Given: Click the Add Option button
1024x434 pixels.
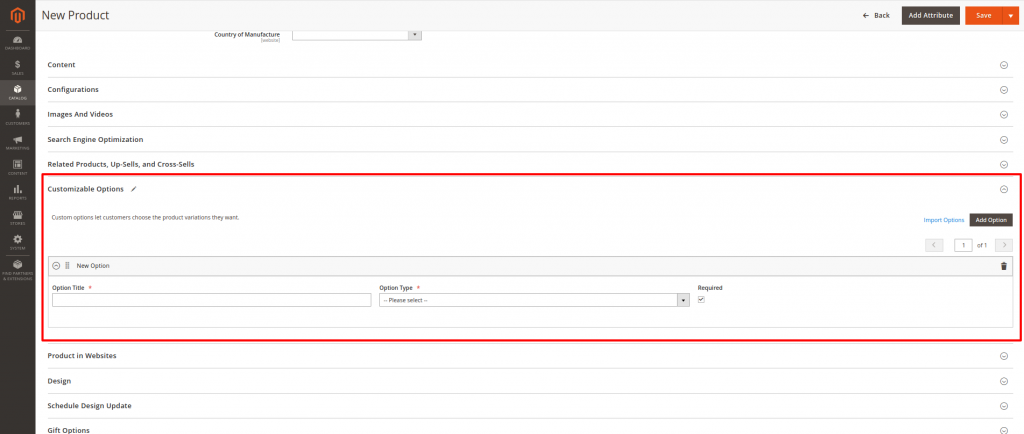Looking at the screenshot, I should click(x=991, y=220).
